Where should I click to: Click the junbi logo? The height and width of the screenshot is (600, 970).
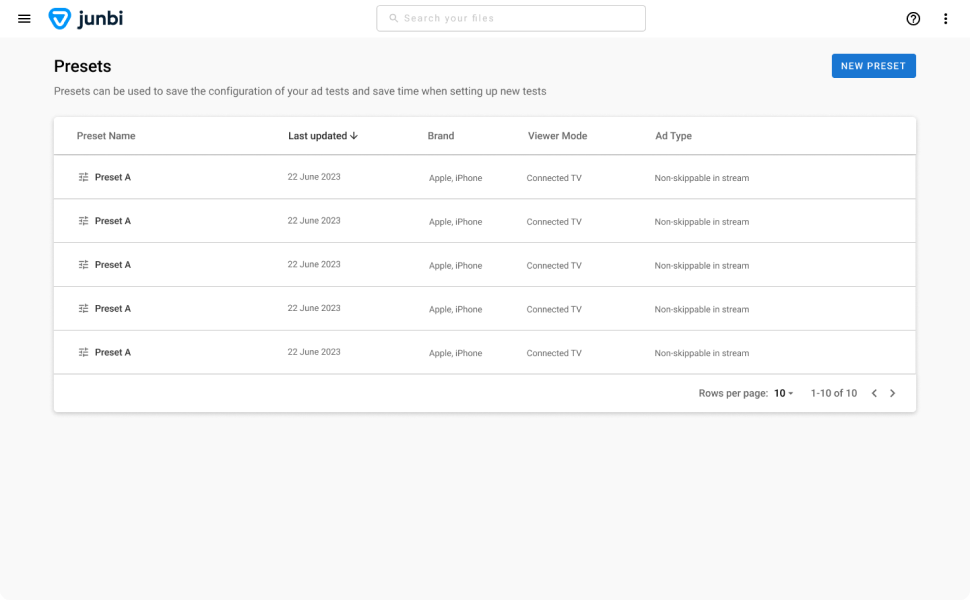pyautogui.click(x=85, y=19)
